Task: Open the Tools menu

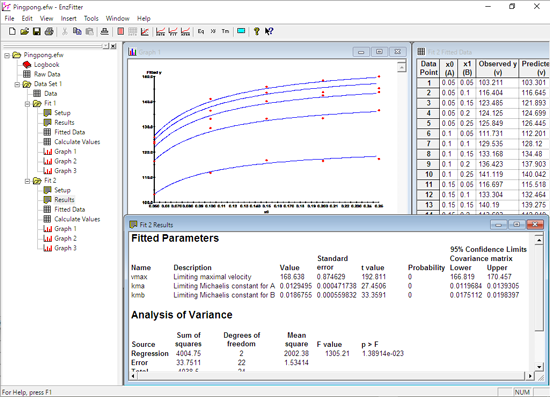Action: pyautogui.click(x=91, y=19)
